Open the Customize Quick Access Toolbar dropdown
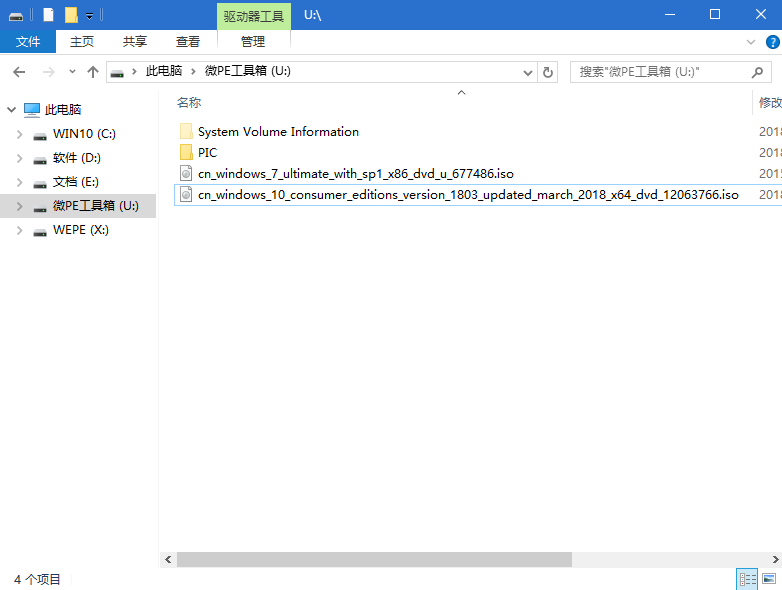The height and width of the screenshot is (590, 782). tap(89, 16)
